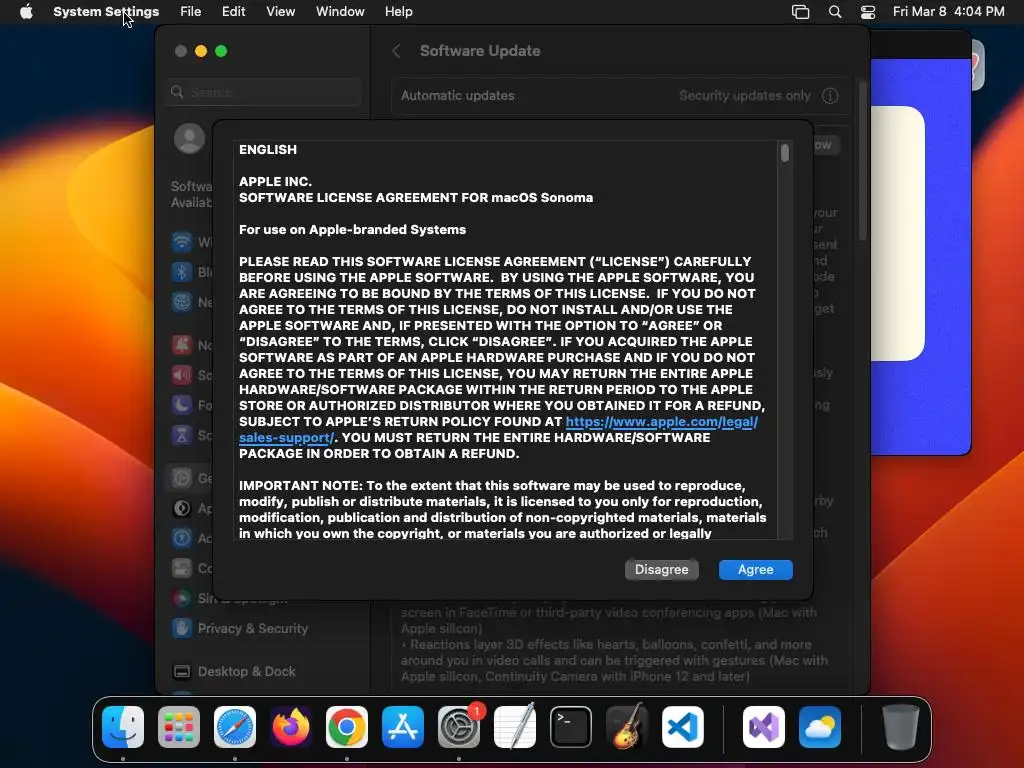Open App Store from the Dock
Image resolution: width=1024 pixels, height=768 pixels.
click(403, 727)
